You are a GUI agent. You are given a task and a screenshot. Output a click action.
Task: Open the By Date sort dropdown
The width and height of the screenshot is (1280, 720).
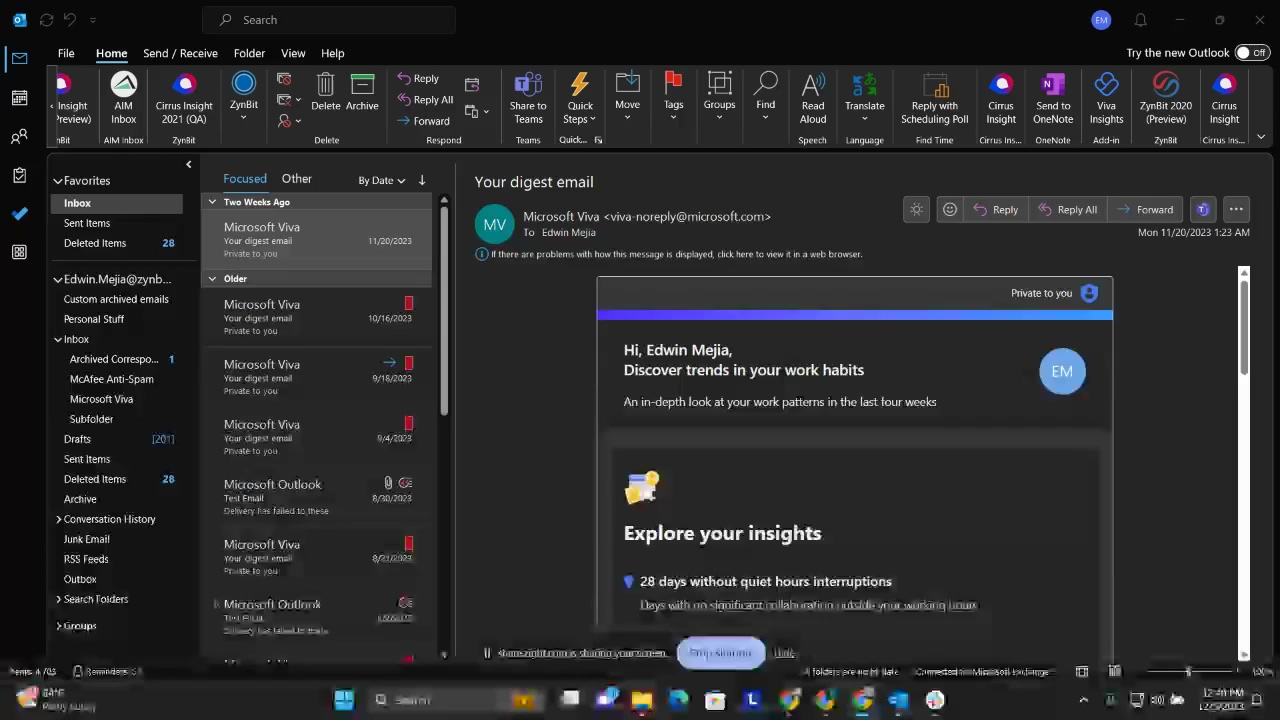coord(381,180)
